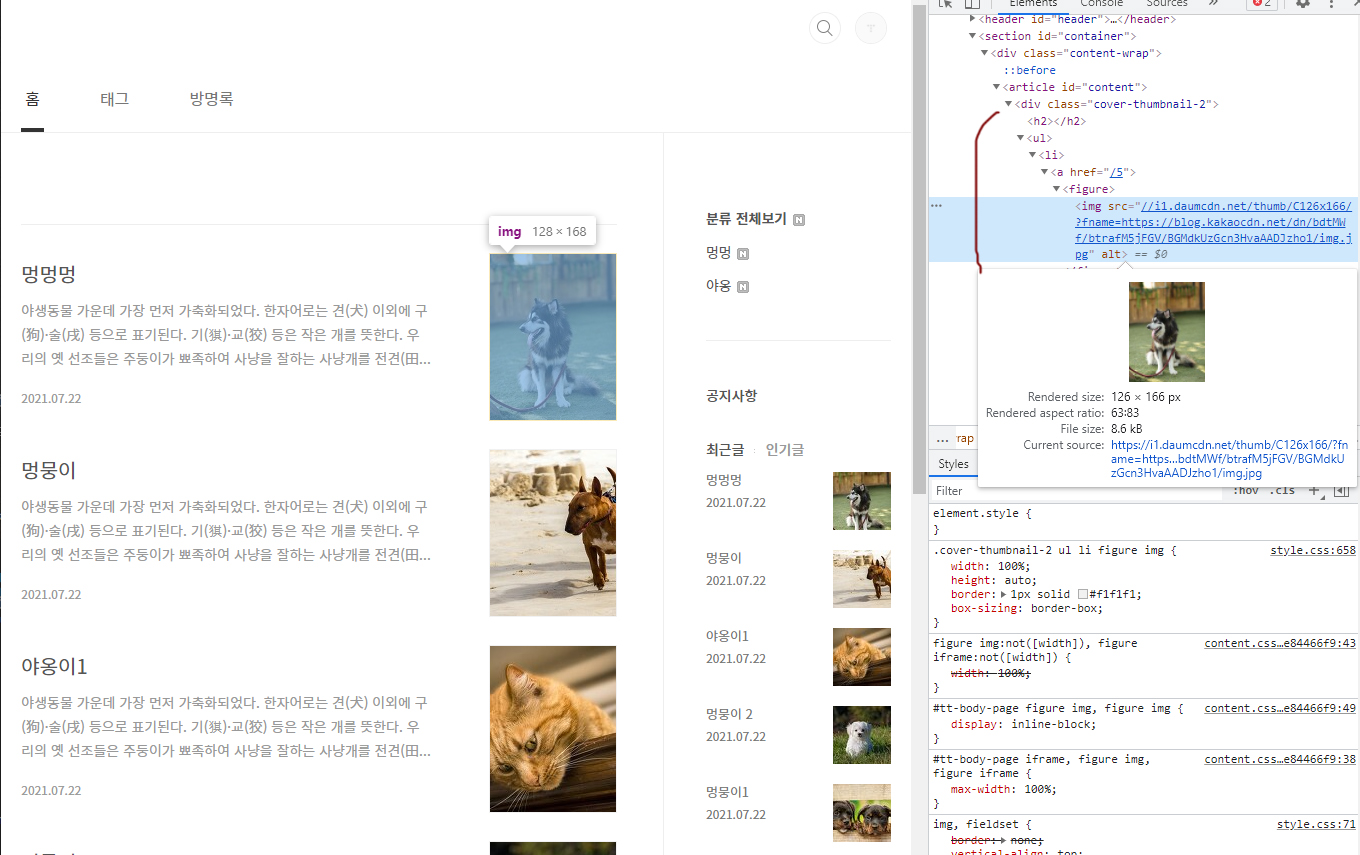Open the Styles tab
The height and width of the screenshot is (855, 1360).
[953, 464]
